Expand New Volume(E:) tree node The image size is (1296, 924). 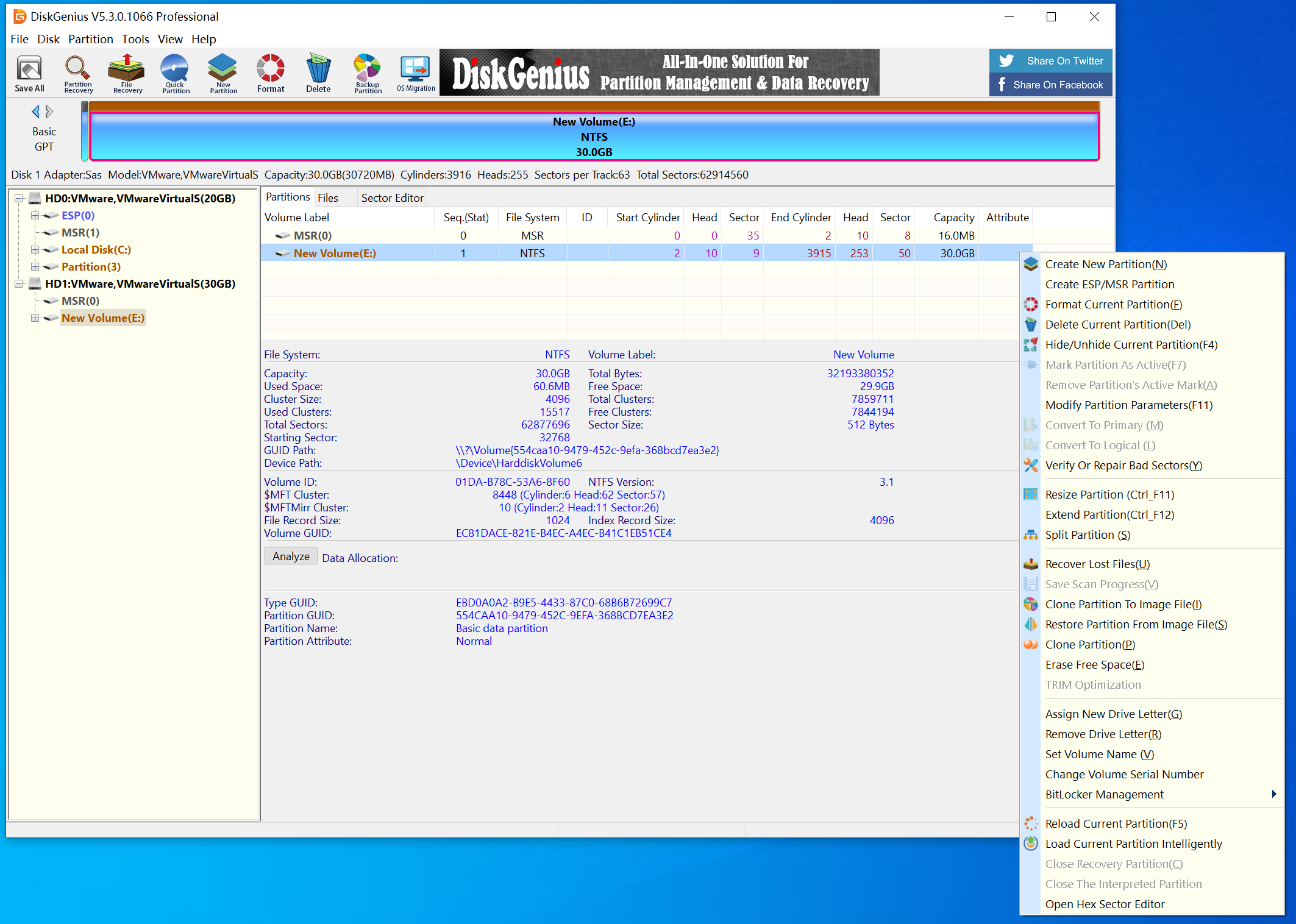pos(35,318)
